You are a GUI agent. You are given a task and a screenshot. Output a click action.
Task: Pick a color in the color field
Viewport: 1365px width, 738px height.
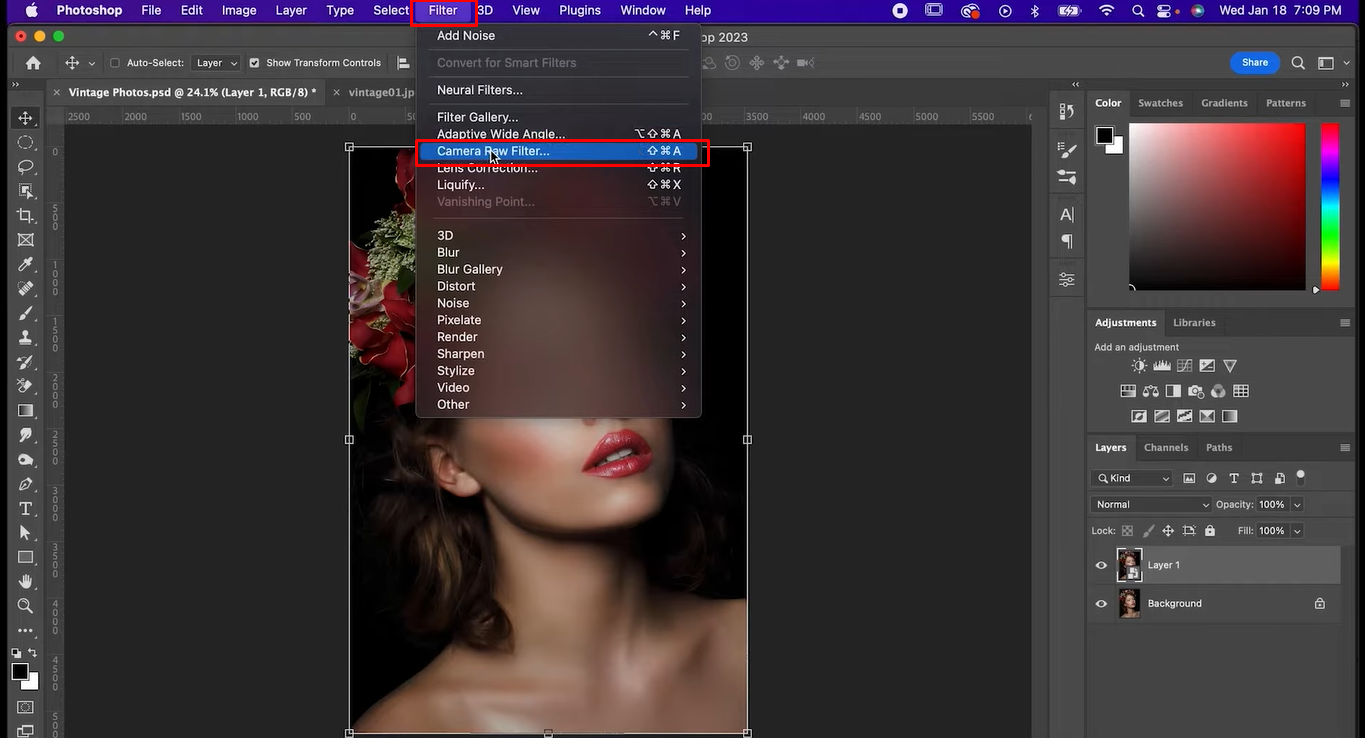point(1216,206)
